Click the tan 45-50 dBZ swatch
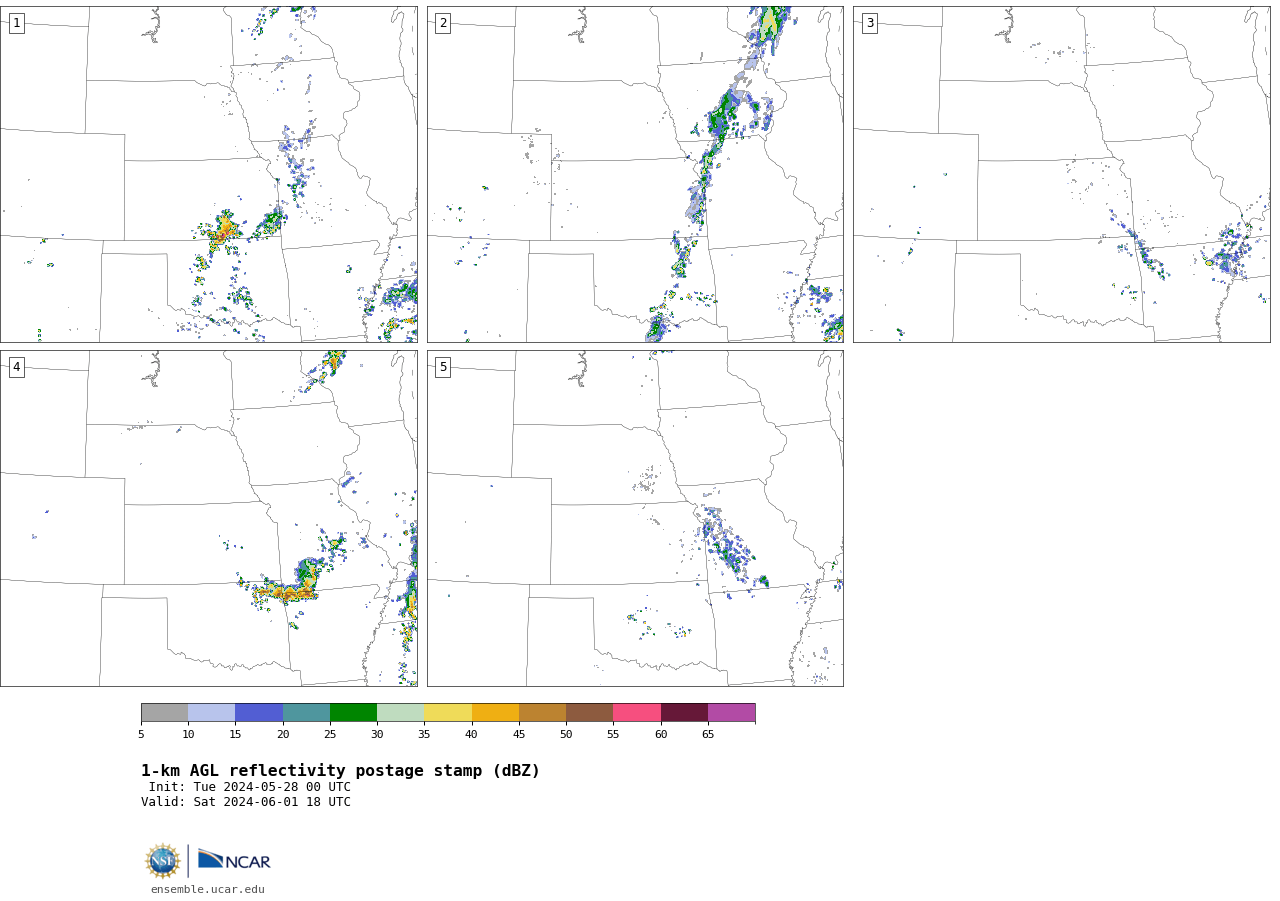Screen dimensions: 1280x901 (x=542, y=712)
